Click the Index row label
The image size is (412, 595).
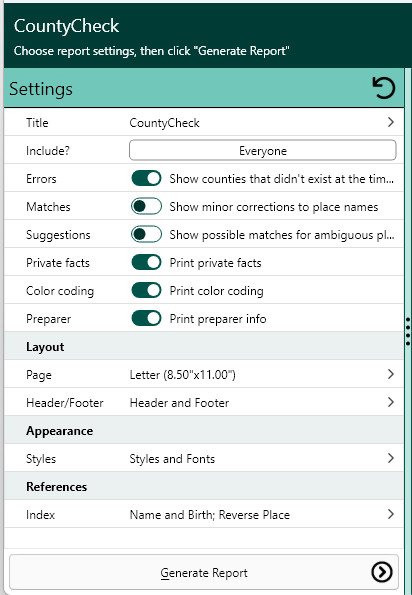pos(40,515)
